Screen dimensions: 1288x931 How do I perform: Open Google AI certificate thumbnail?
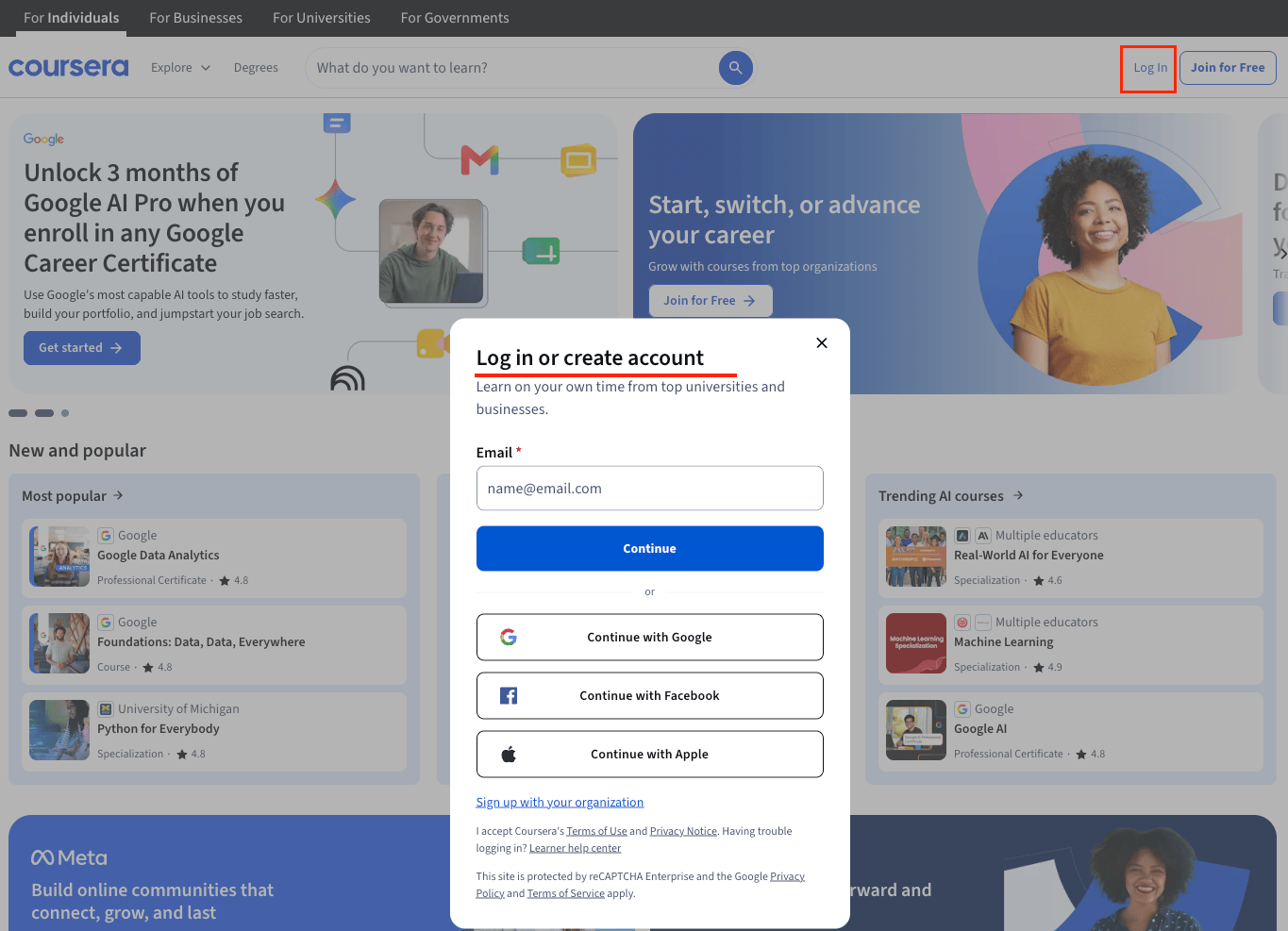click(916, 730)
